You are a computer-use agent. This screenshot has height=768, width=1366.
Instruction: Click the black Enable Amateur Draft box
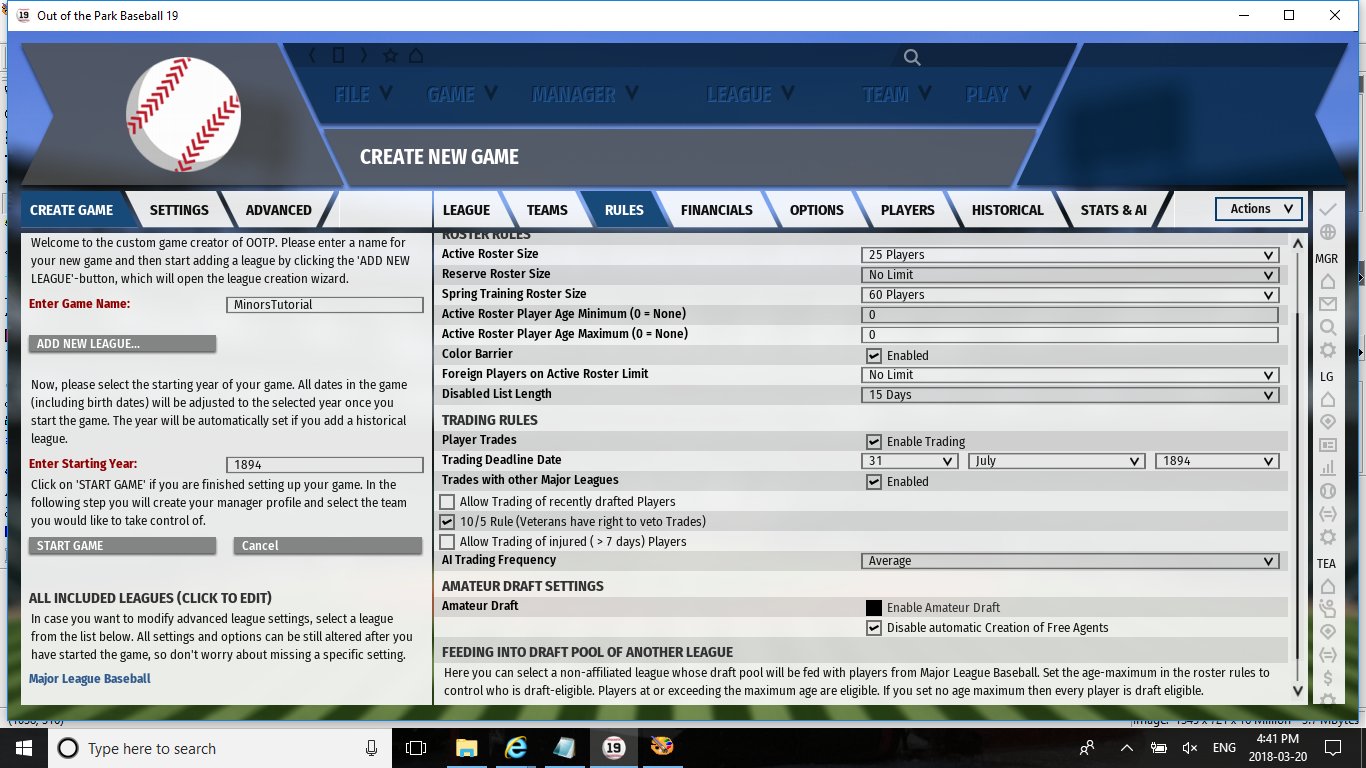point(874,608)
